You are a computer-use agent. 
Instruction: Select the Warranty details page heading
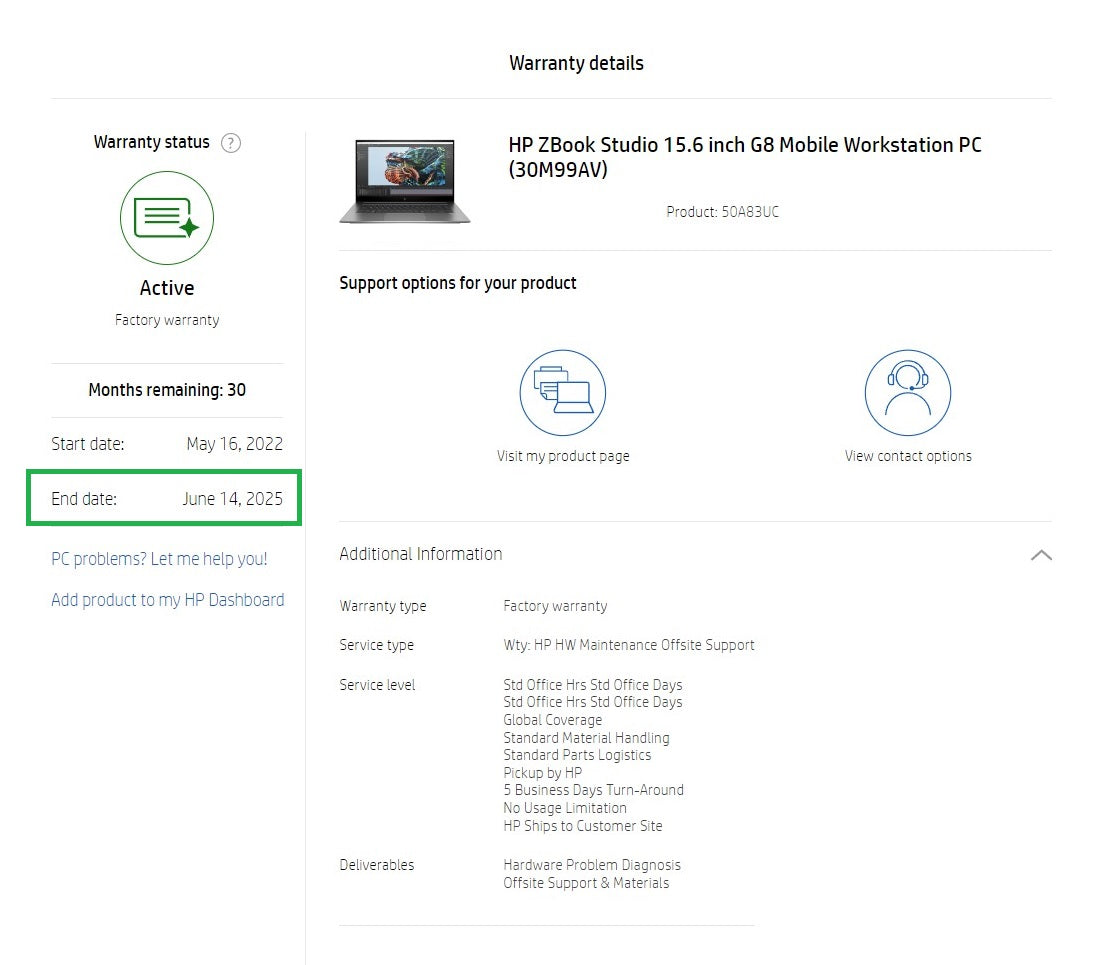point(576,62)
